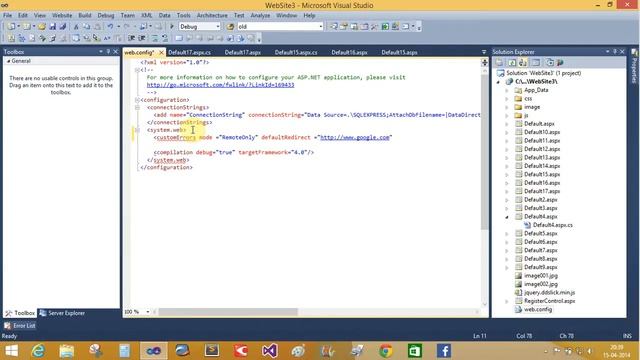Screen dimensions: 640x360
Task: Select RegisterControl.aspx in Solution Explorer
Action: point(549,301)
